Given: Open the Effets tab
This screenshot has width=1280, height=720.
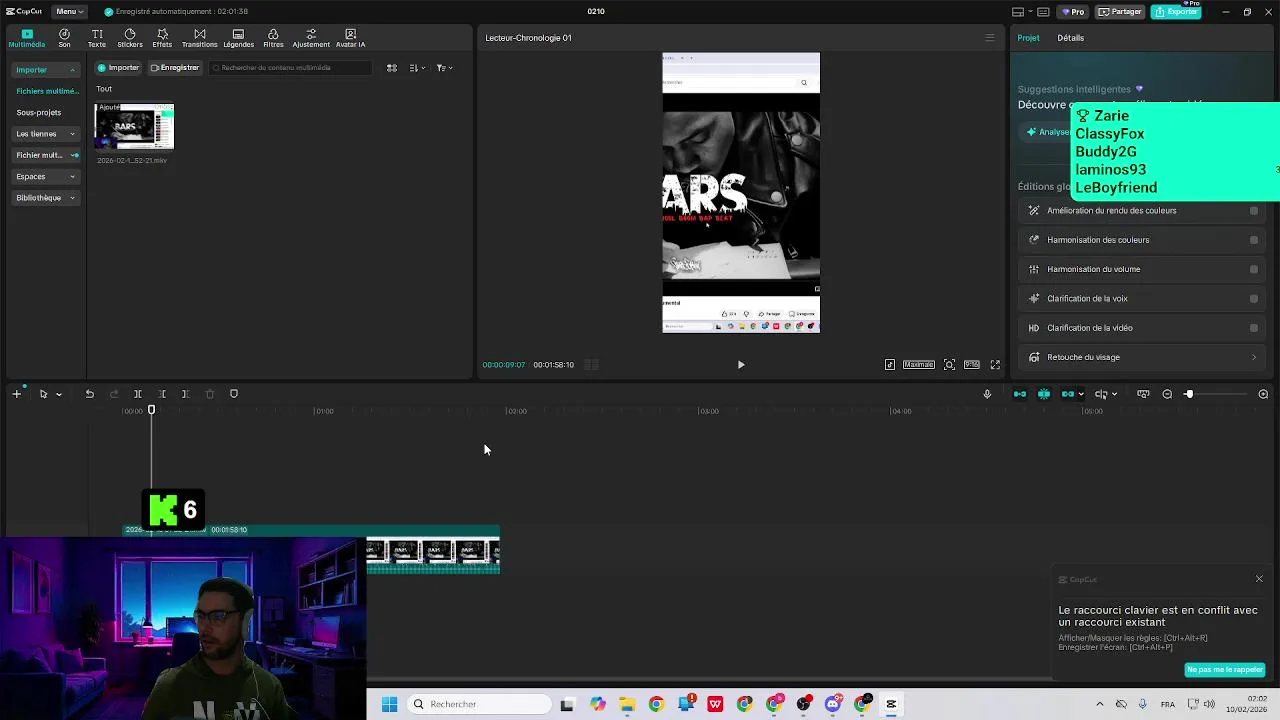Looking at the screenshot, I should [162, 38].
